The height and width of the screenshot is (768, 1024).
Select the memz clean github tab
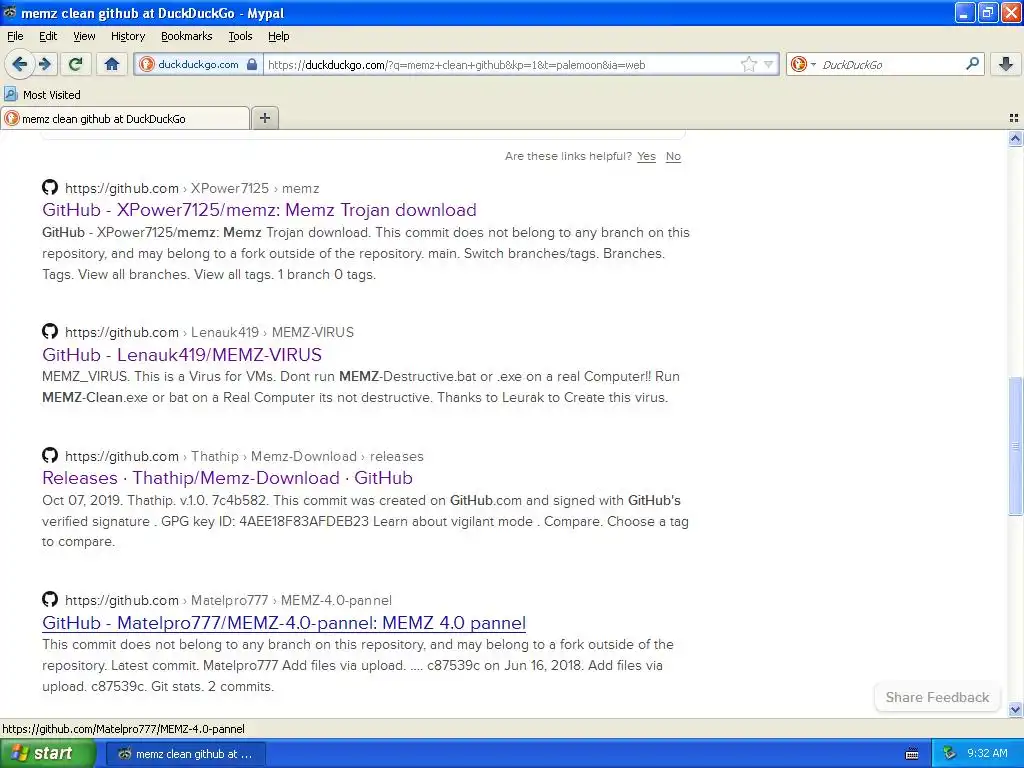pyautogui.click(x=125, y=118)
